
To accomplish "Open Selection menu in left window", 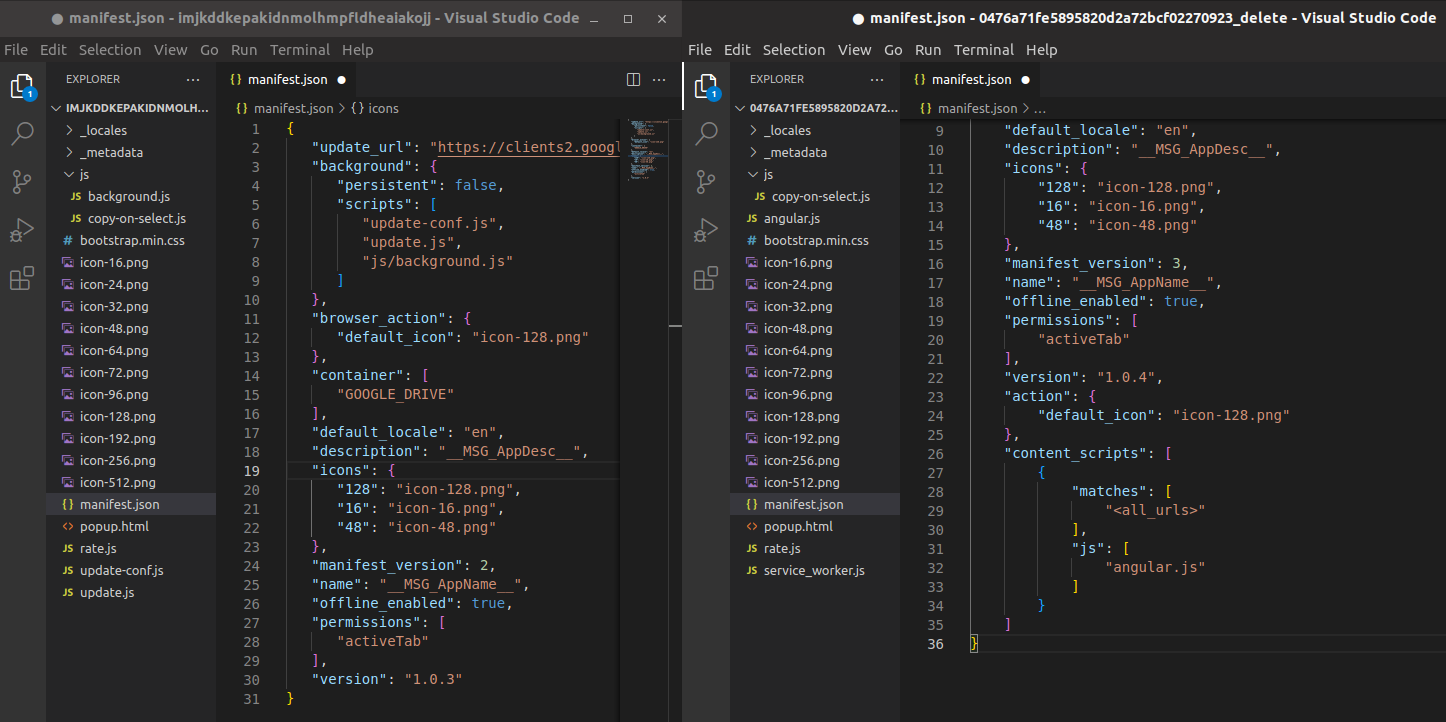I will point(110,50).
